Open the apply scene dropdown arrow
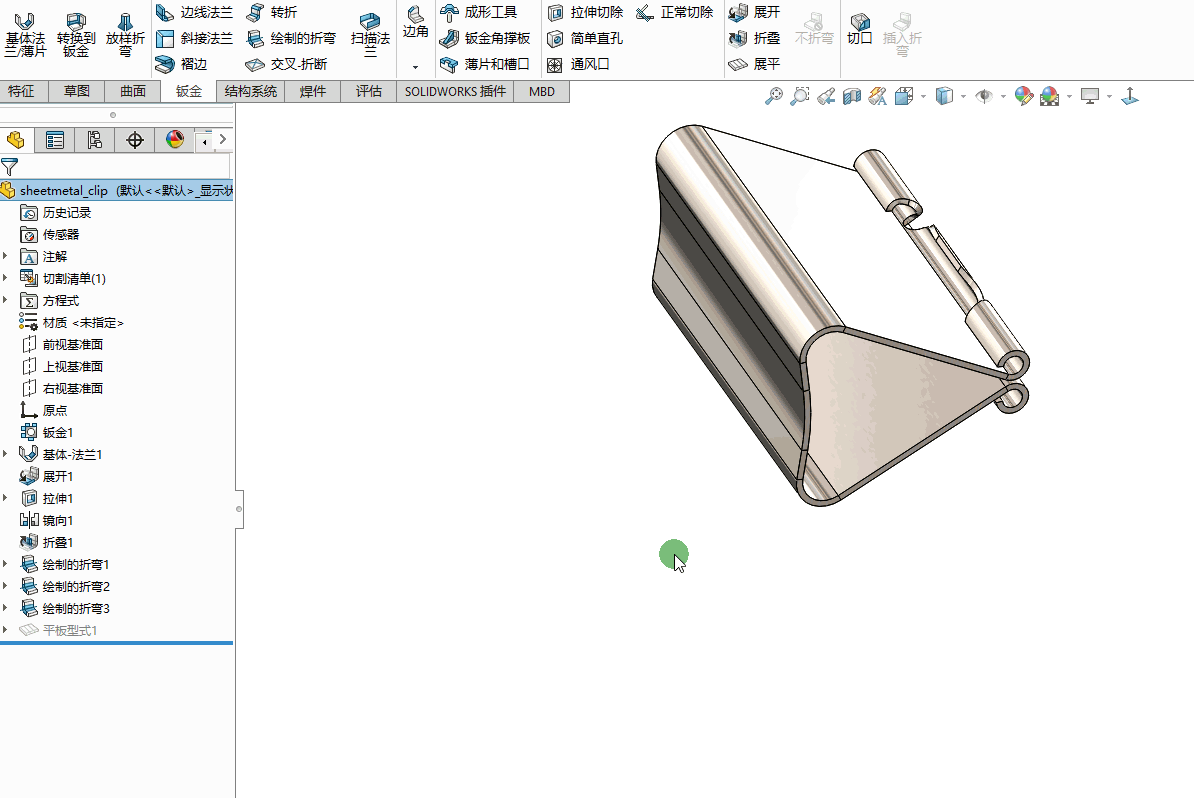1194x798 pixels. [1070, 97]
